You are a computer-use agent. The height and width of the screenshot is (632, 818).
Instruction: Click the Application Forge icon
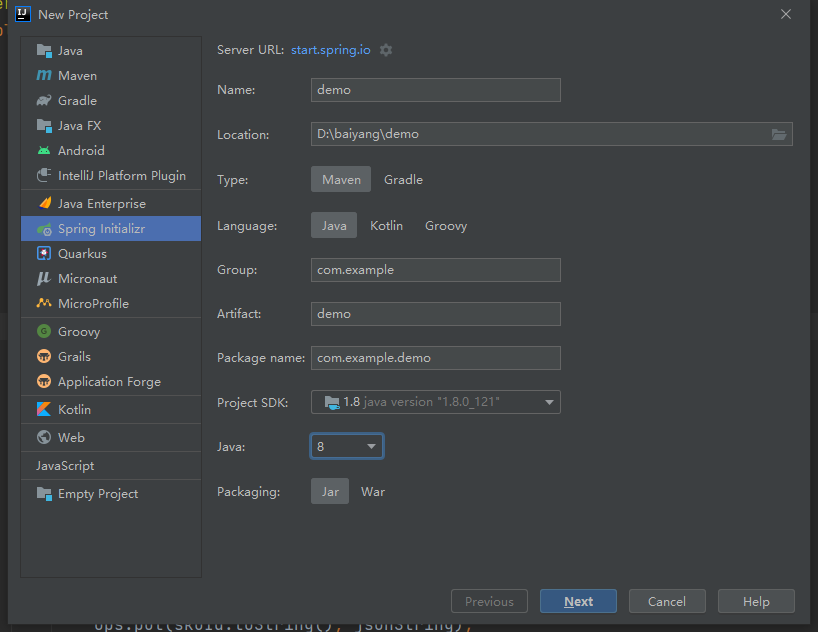click(44, 381)
